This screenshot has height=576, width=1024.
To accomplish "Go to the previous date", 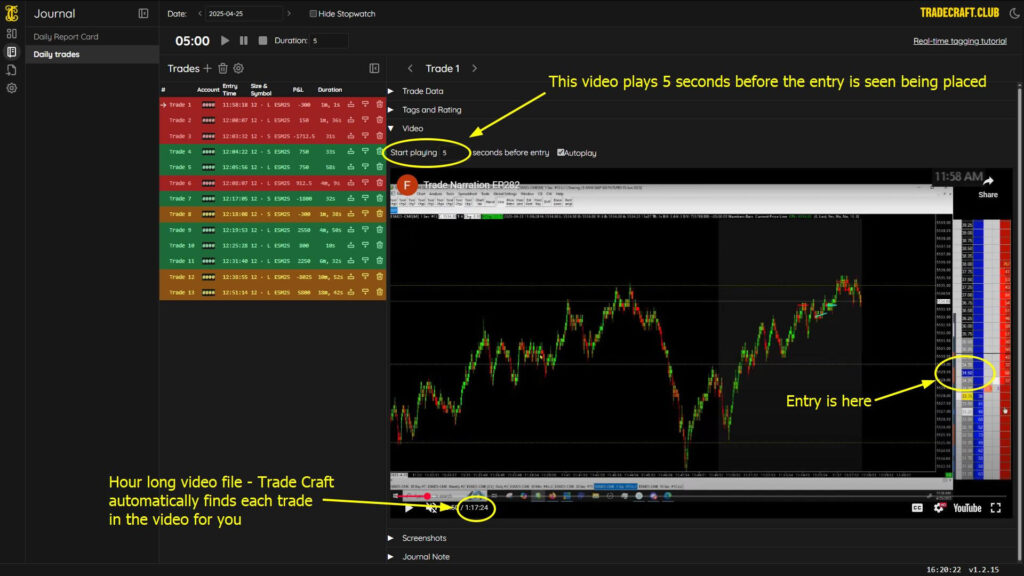I will pos(200,14).
